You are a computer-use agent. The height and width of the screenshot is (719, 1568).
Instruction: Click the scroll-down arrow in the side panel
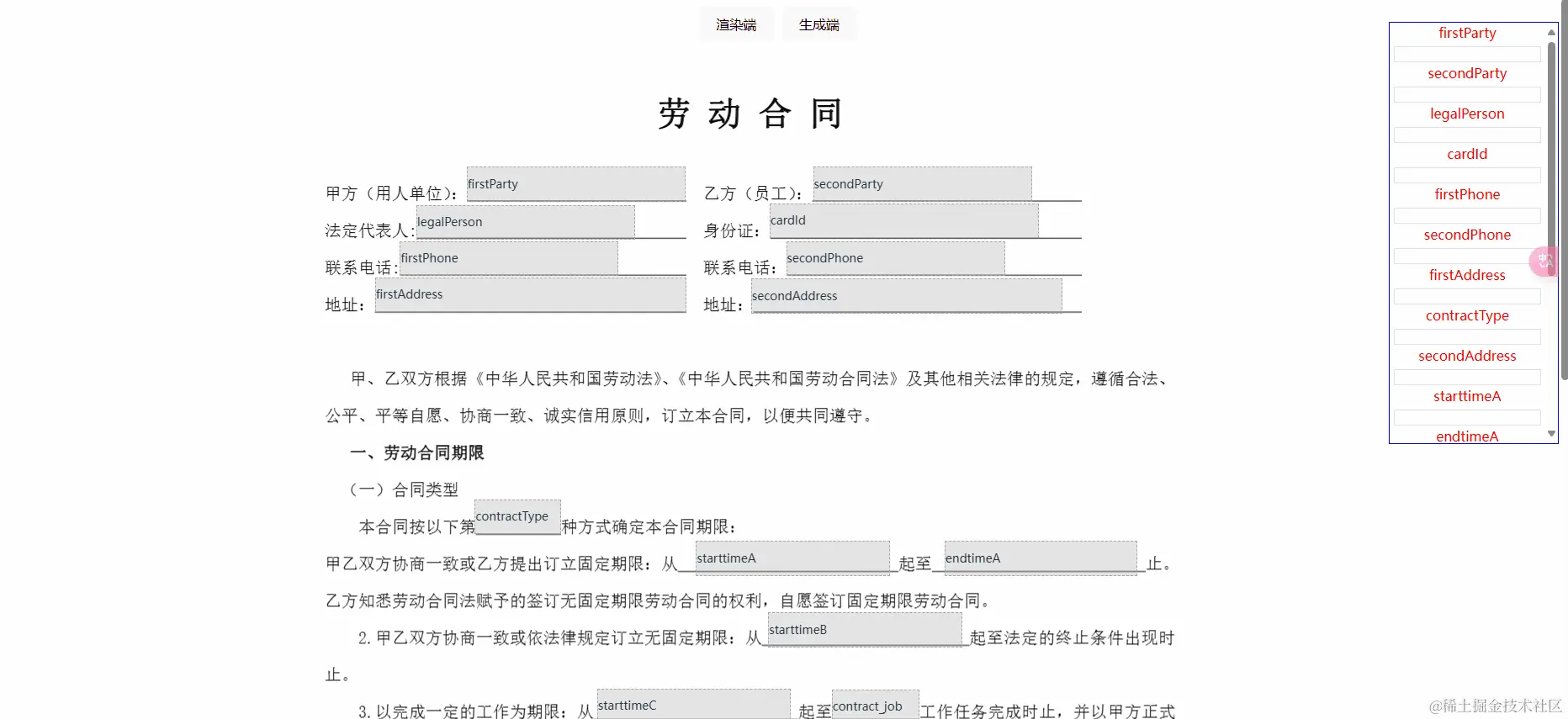(1551, 434)
